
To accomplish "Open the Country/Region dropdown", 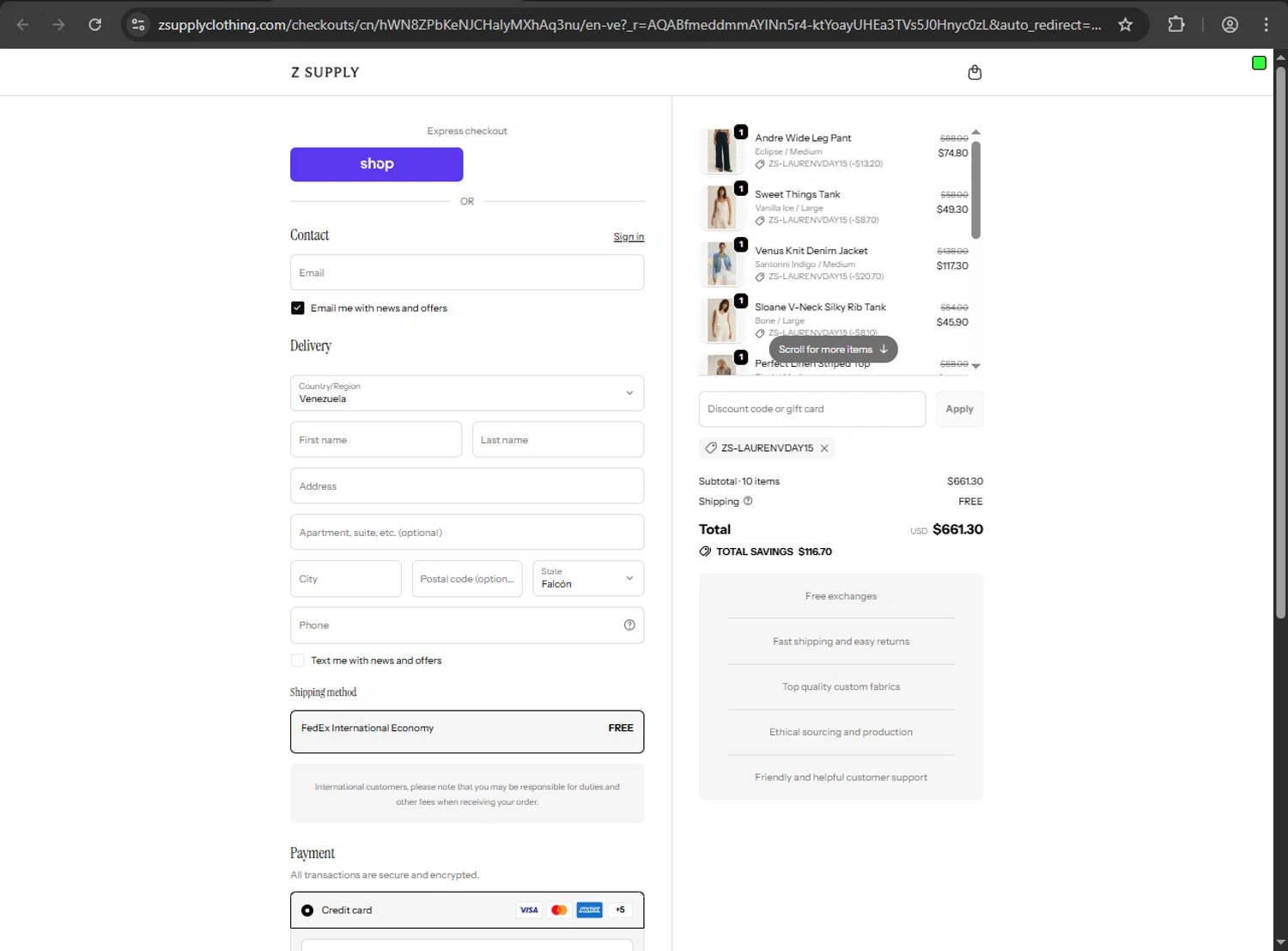I will [x=467, y=393].
